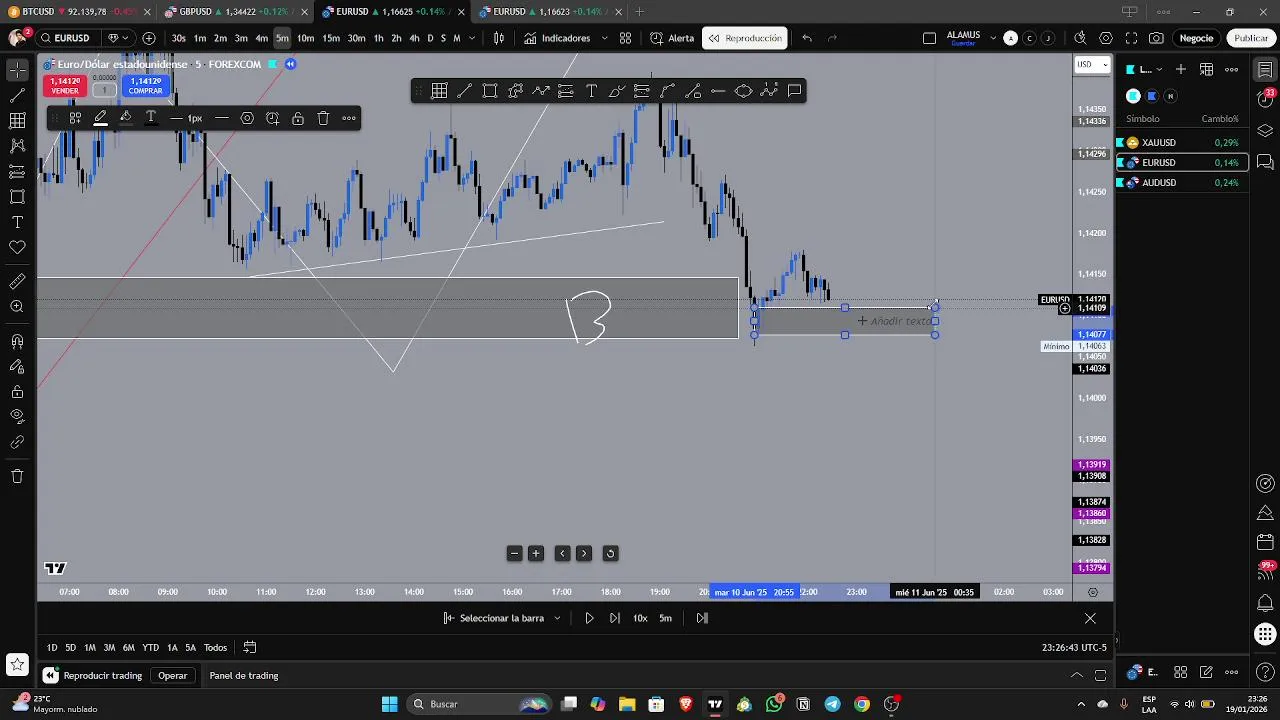
Task: Select XAUUSD in the watchlist
Action: [1182, 143]
